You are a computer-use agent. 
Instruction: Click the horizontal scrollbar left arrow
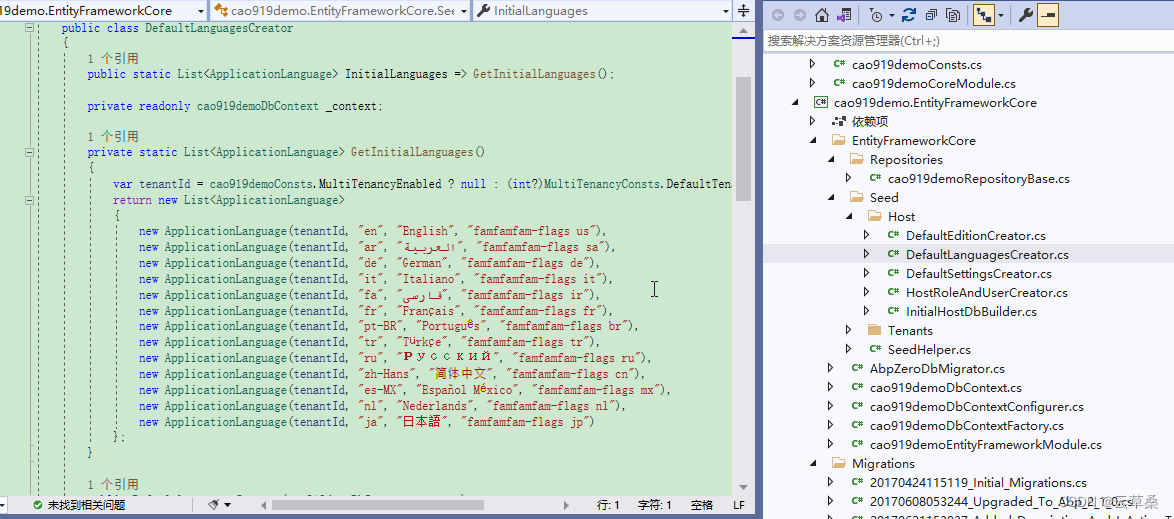pos(263,506)
